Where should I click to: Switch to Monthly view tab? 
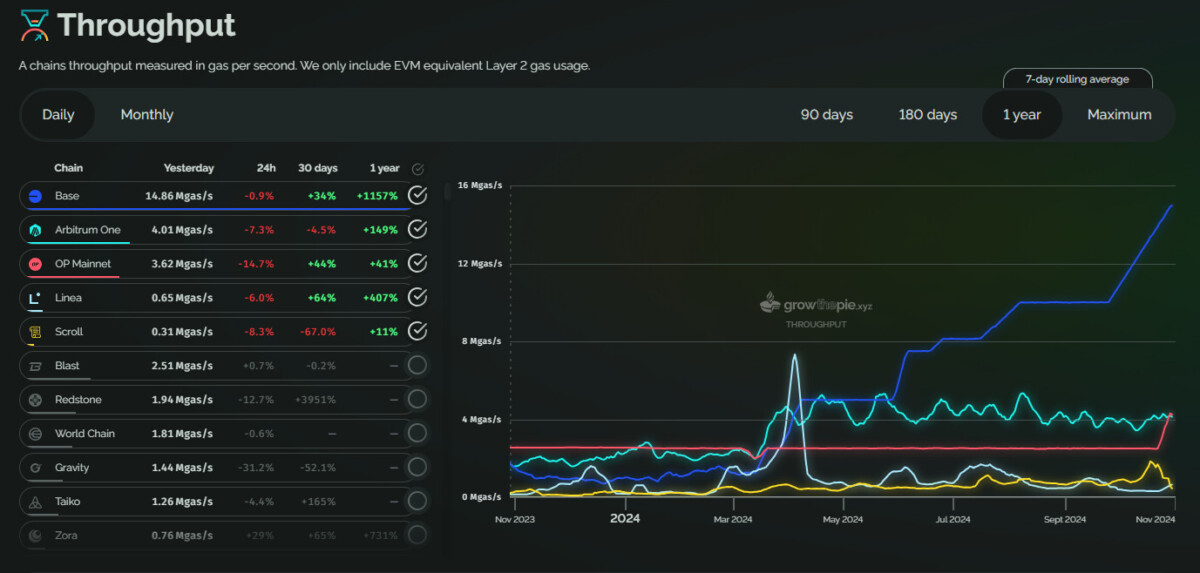tap(147, 115)
